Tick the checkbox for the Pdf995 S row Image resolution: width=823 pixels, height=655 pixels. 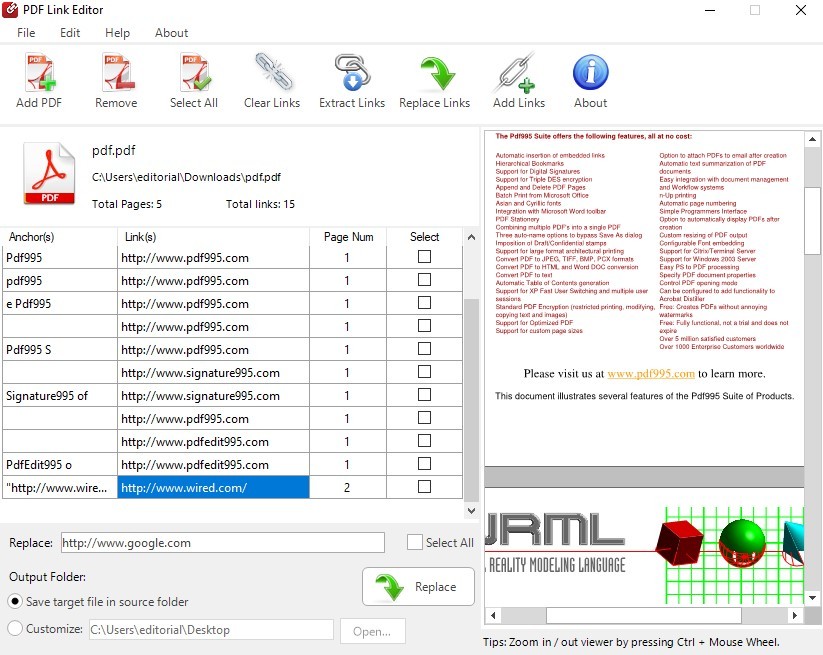click(424, 349)
